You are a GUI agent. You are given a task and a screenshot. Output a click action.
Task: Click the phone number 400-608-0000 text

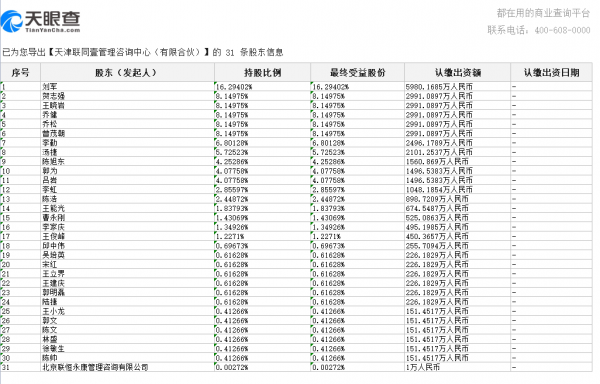[562, 30]
